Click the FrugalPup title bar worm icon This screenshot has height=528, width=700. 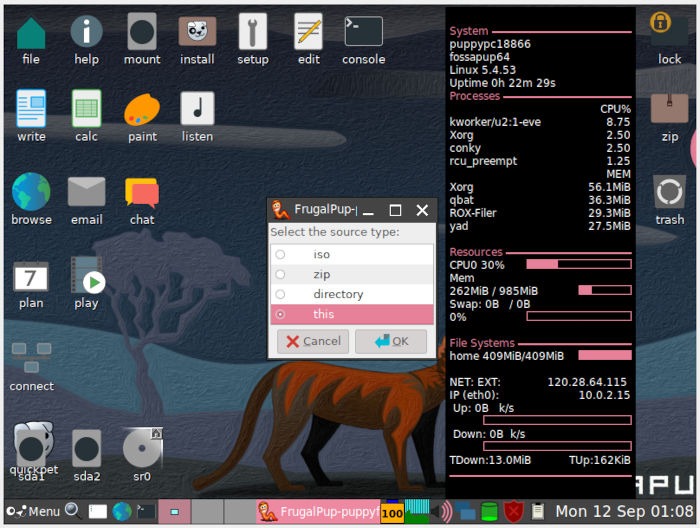(280, 210)
